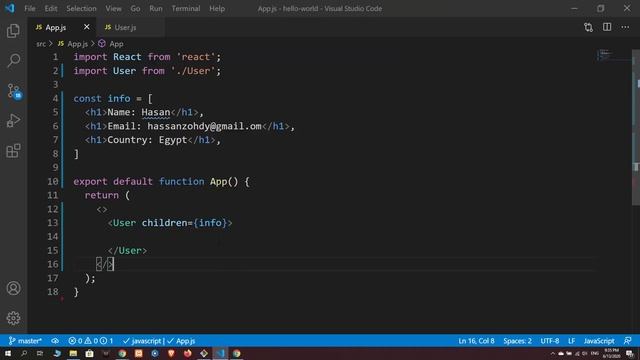Click the 'info' variable name on line 4
Viewport: 640px width, 360px height.
(x=119, y=98)
